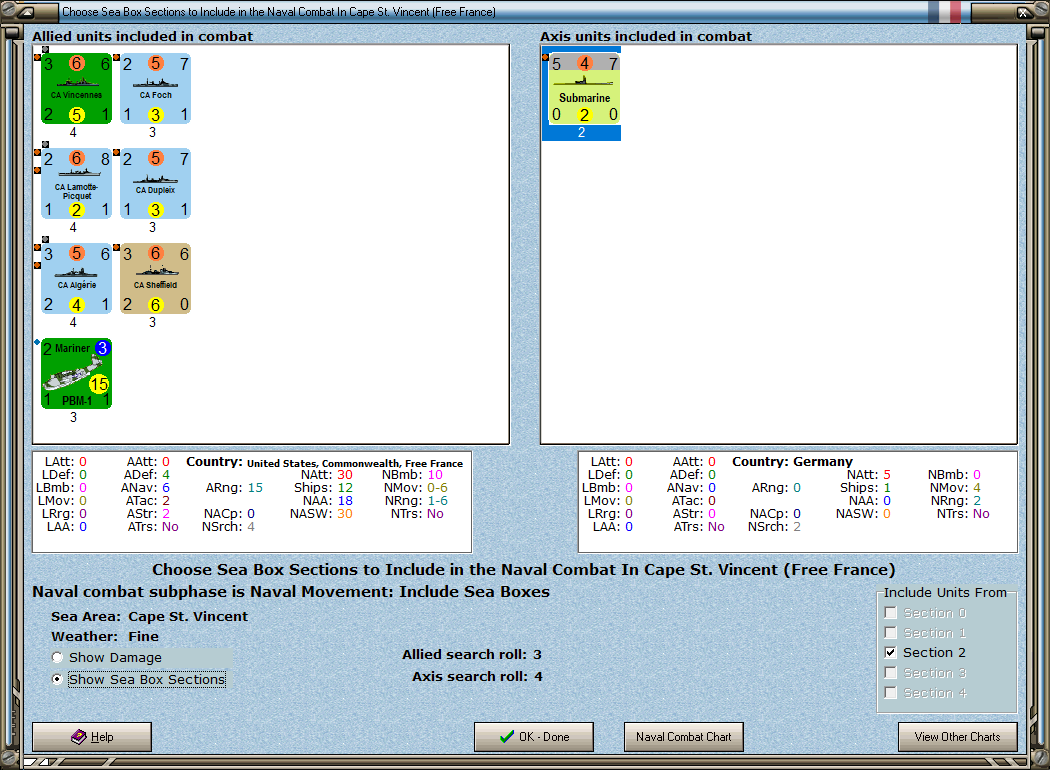The height and width of the screenshot is (770, 1050).
Task: Click the Sea Area: Cape St. Vincent label
Action: click(149, 616)
